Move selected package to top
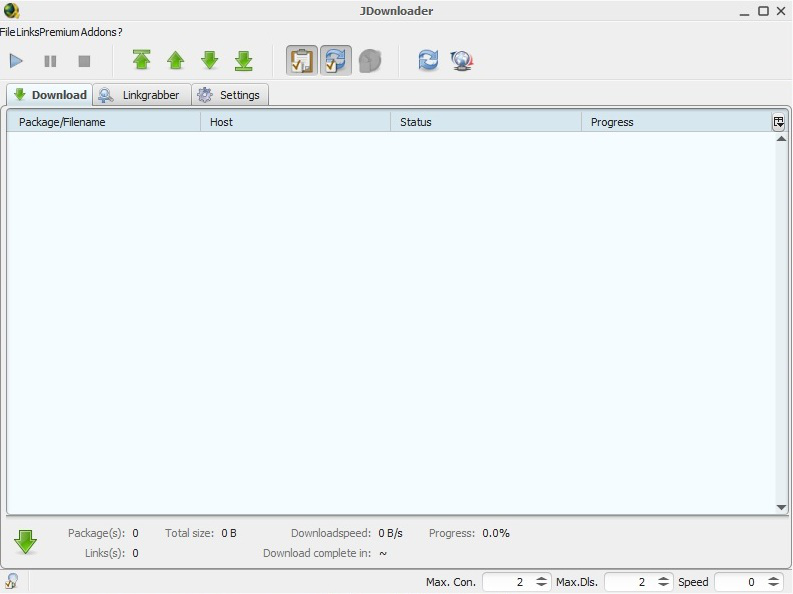This screenshot has width=793, height=594. pyautogui.click(x=142, y=60)
